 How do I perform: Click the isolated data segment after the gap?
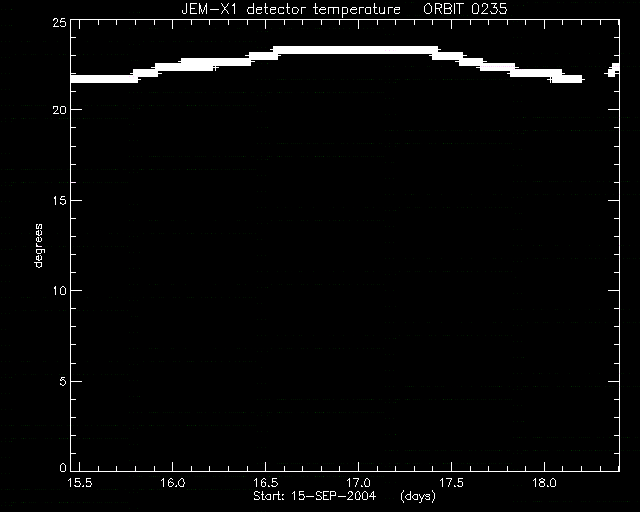613,70
